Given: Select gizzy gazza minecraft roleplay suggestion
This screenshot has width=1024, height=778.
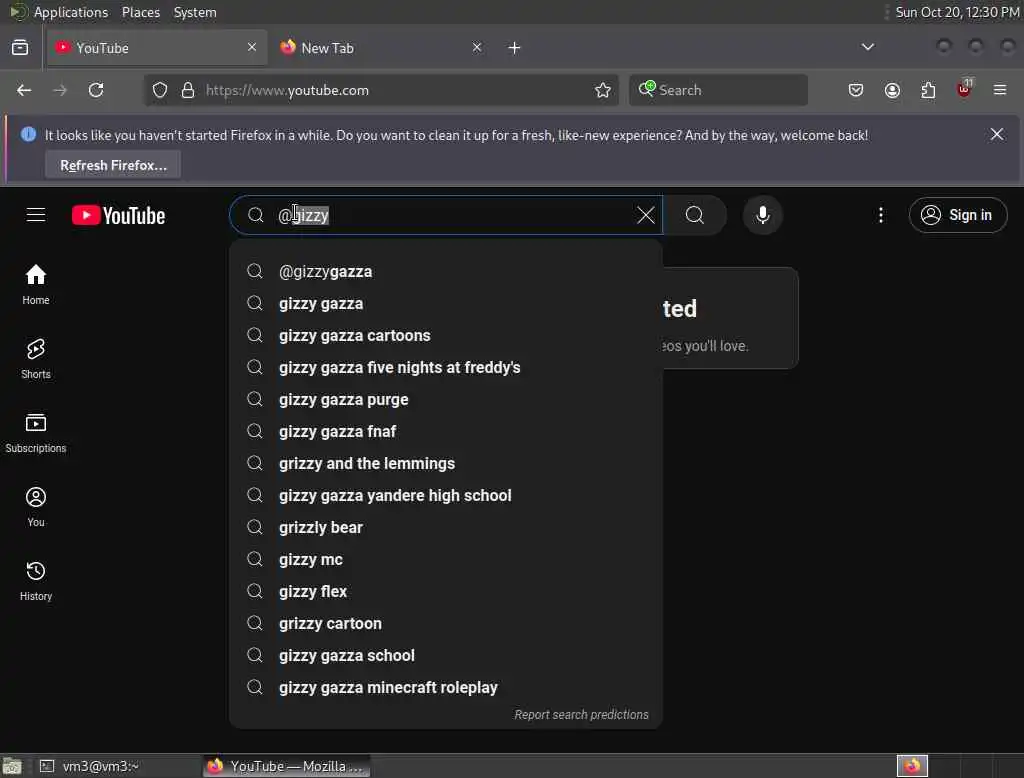Looking at the screenshot, I should 446,688.
